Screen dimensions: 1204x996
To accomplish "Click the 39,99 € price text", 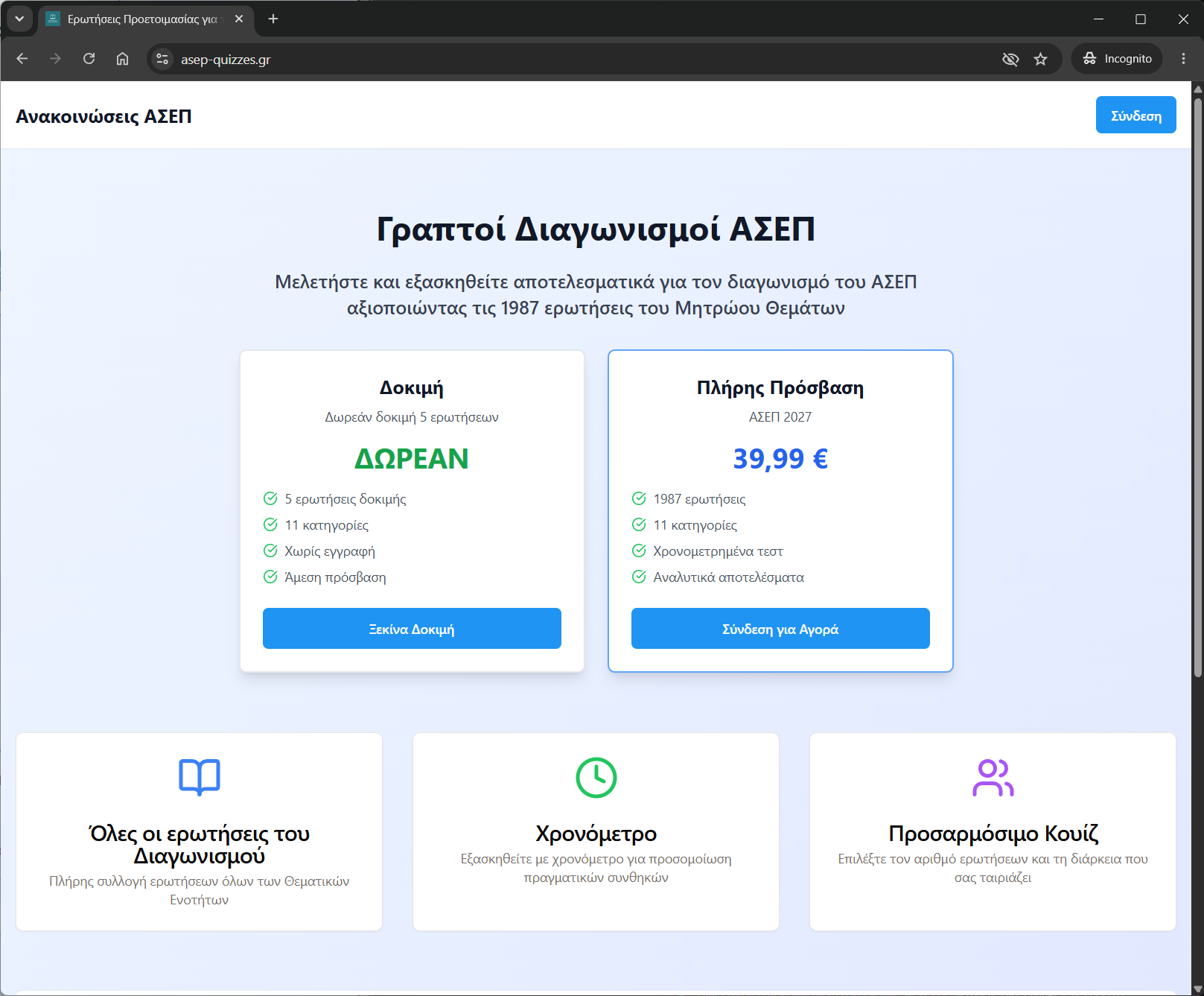I will 780,459.
